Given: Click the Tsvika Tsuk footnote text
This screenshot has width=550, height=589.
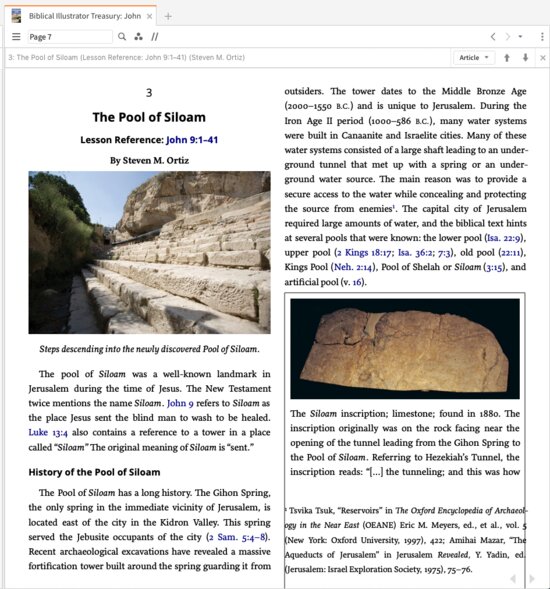Looking at the screenshot, I should (x=405, y=540).
